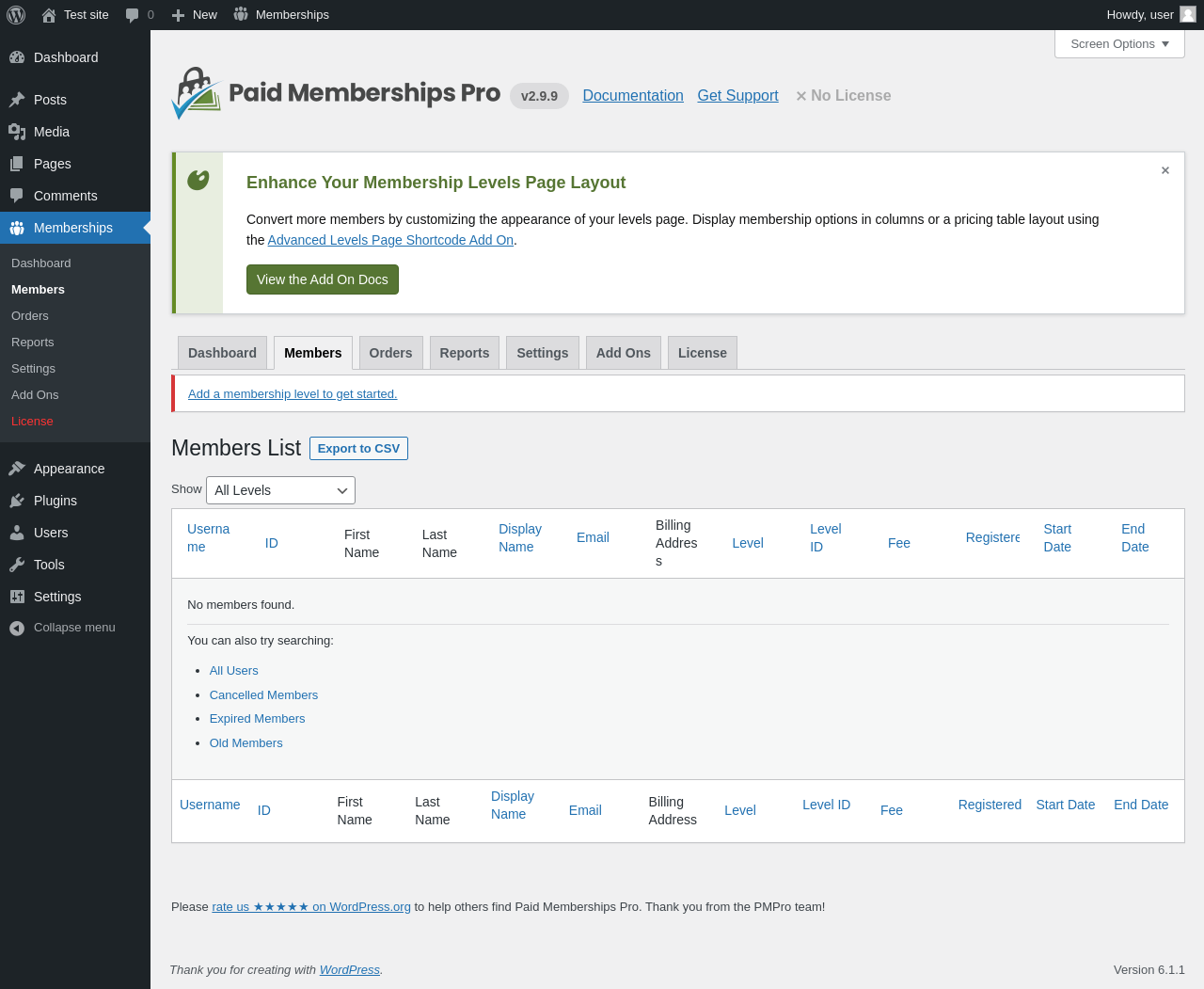Image resolution: width=1204 pixels, height=989 pixels.
Task: Sort by Email column in header row
Action: (593, 537)
